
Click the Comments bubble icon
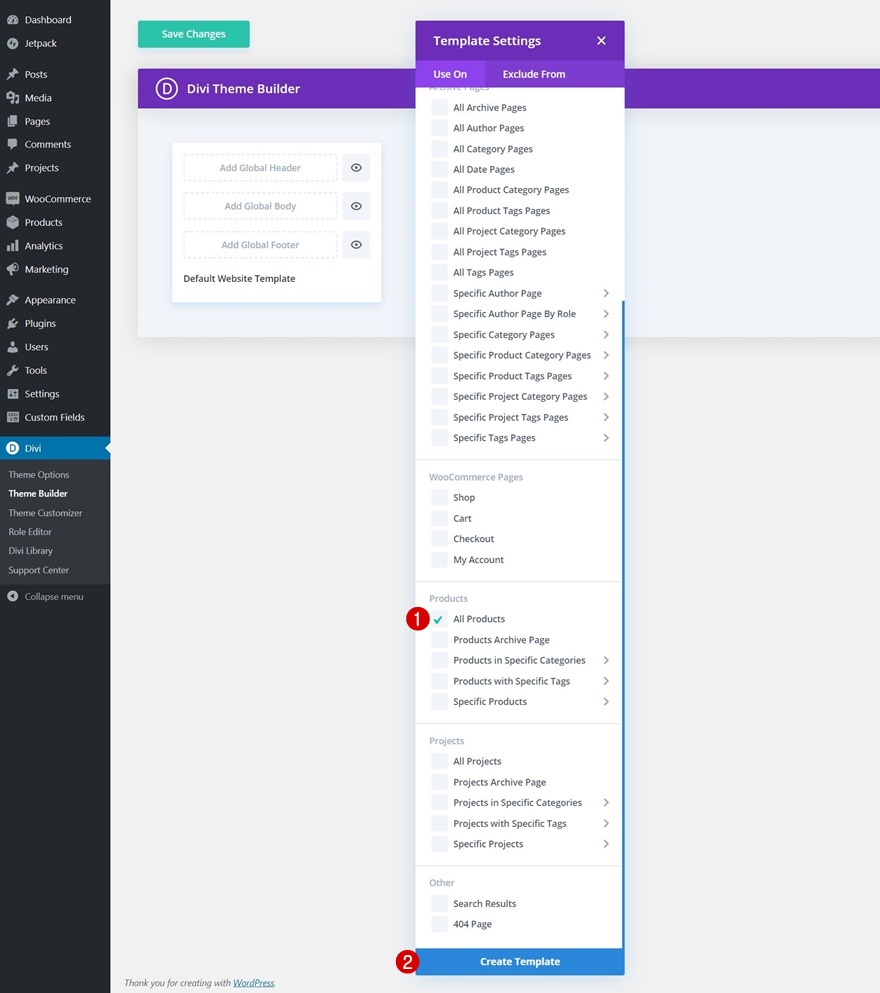pos(13,145)
